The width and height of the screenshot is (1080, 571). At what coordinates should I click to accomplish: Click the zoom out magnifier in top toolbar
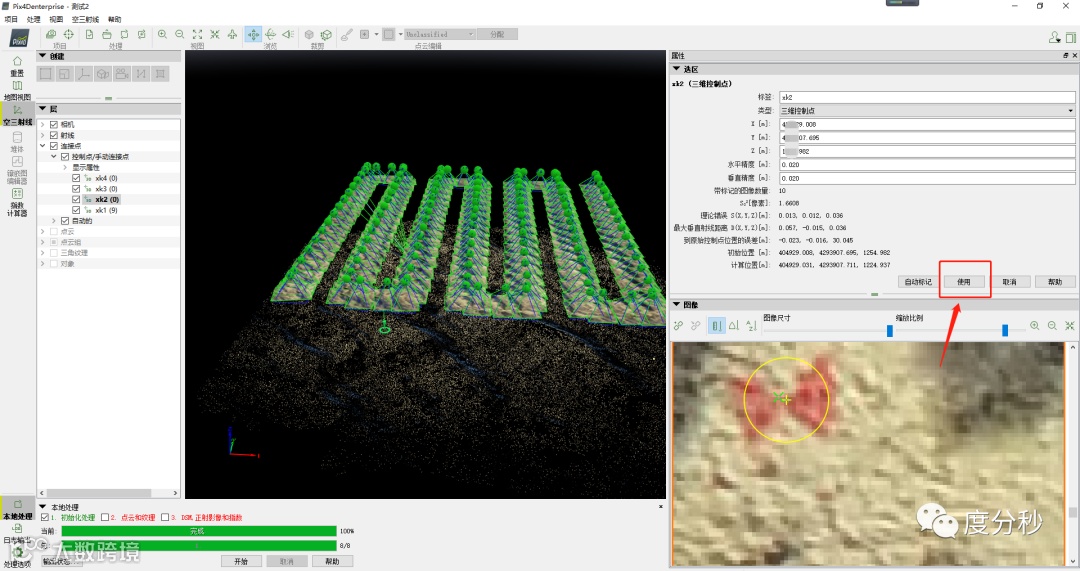point(178,35)
